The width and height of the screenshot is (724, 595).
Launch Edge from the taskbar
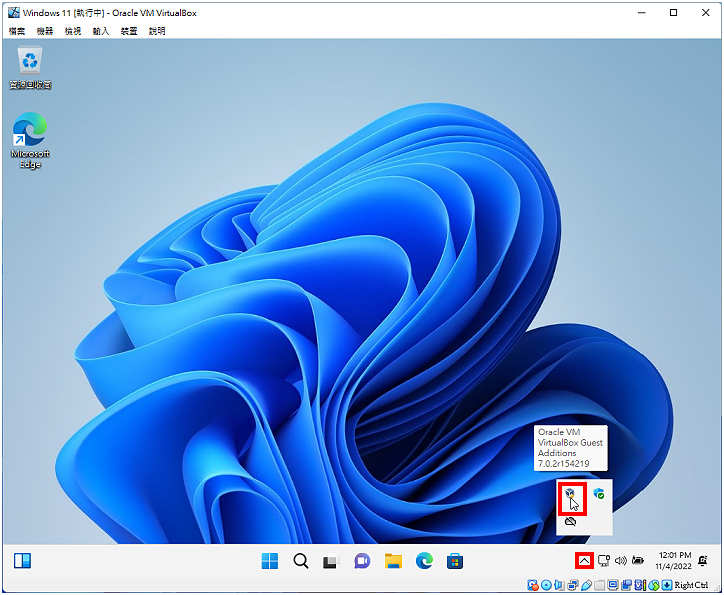(424, 561)
